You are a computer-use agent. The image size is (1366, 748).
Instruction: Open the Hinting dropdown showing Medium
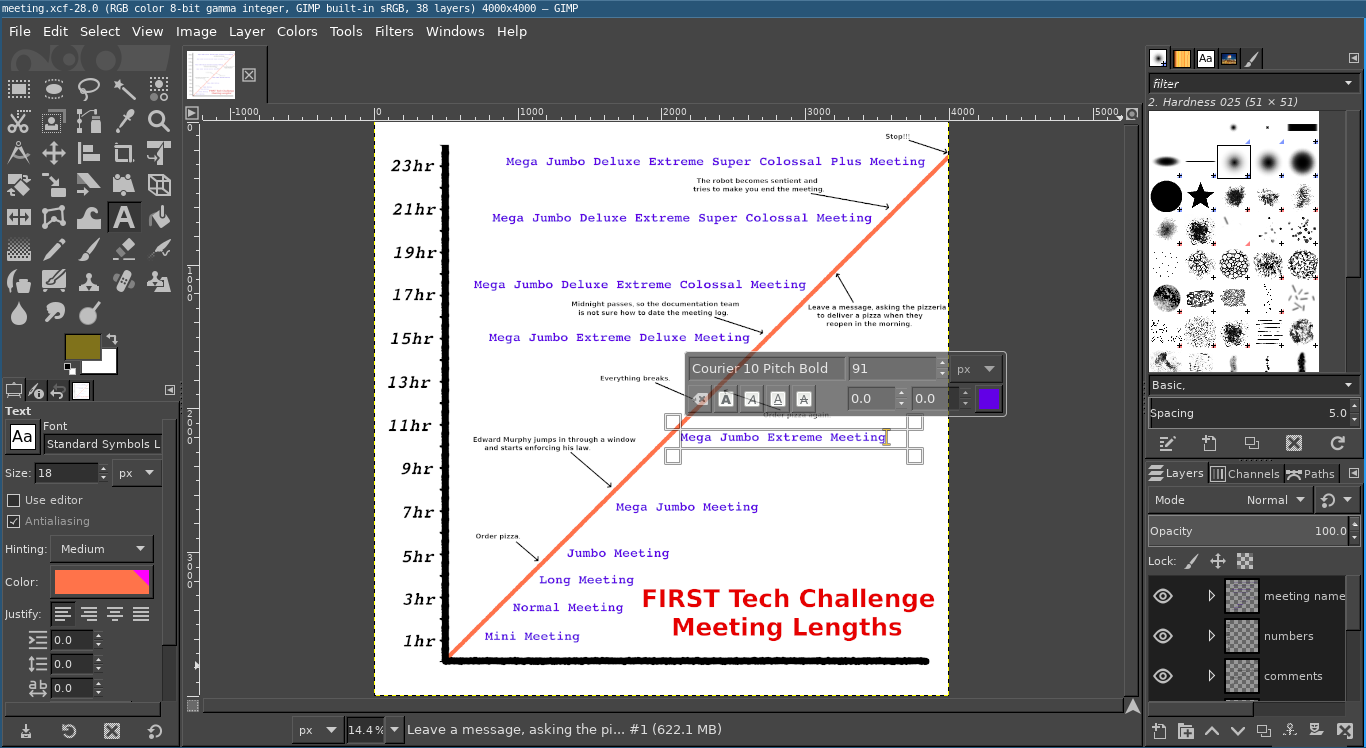tap(102, 549)
